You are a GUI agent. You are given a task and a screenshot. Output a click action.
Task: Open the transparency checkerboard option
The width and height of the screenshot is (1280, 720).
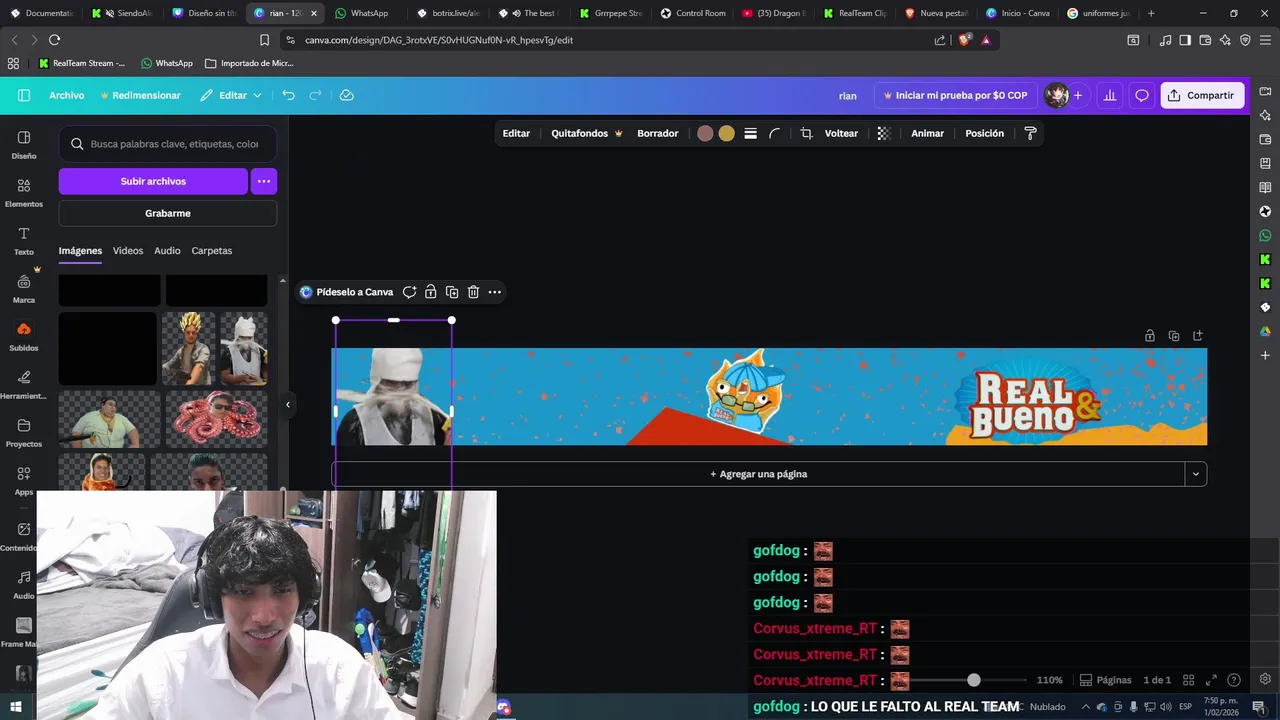click(883, 133)
